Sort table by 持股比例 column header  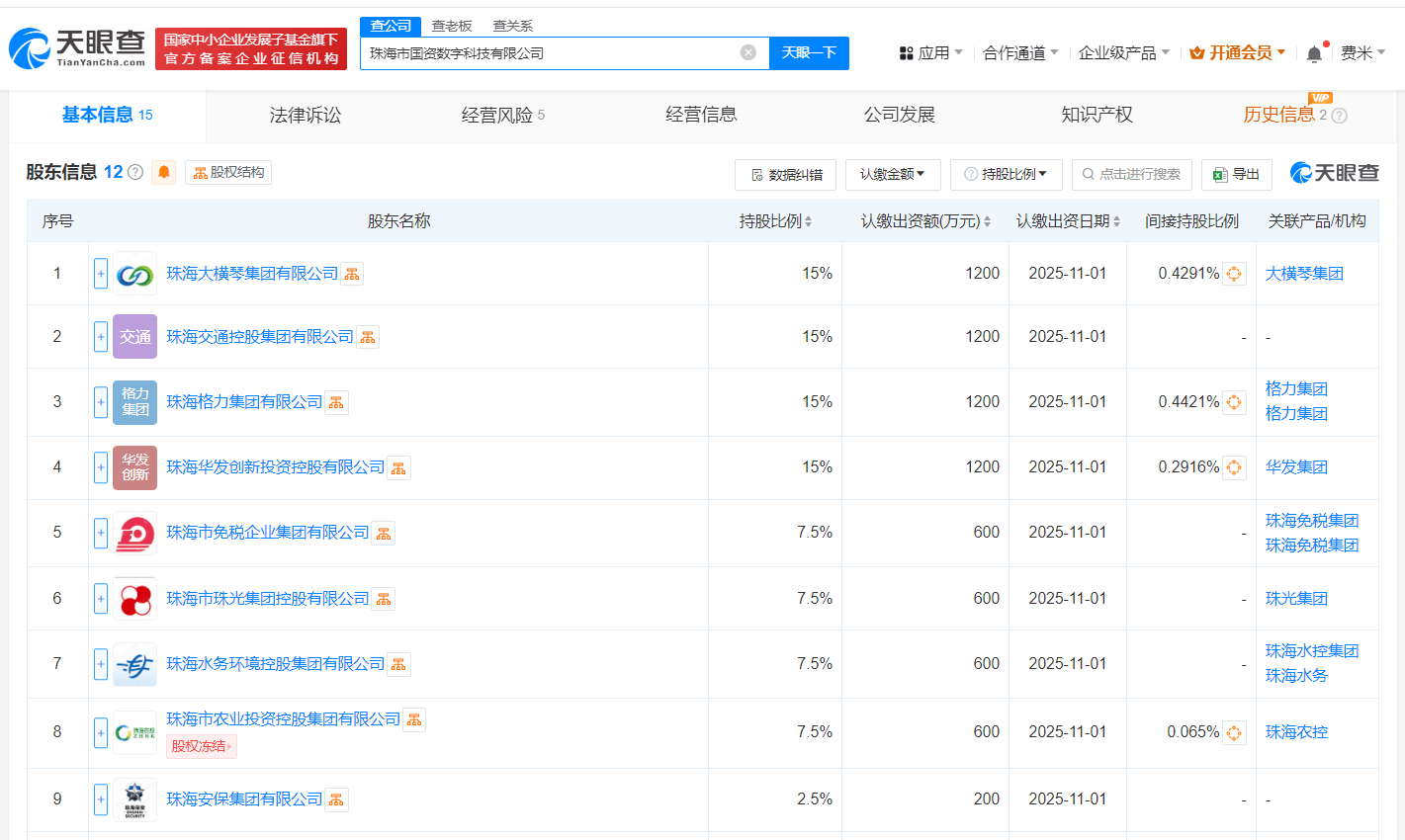(775, 221)
